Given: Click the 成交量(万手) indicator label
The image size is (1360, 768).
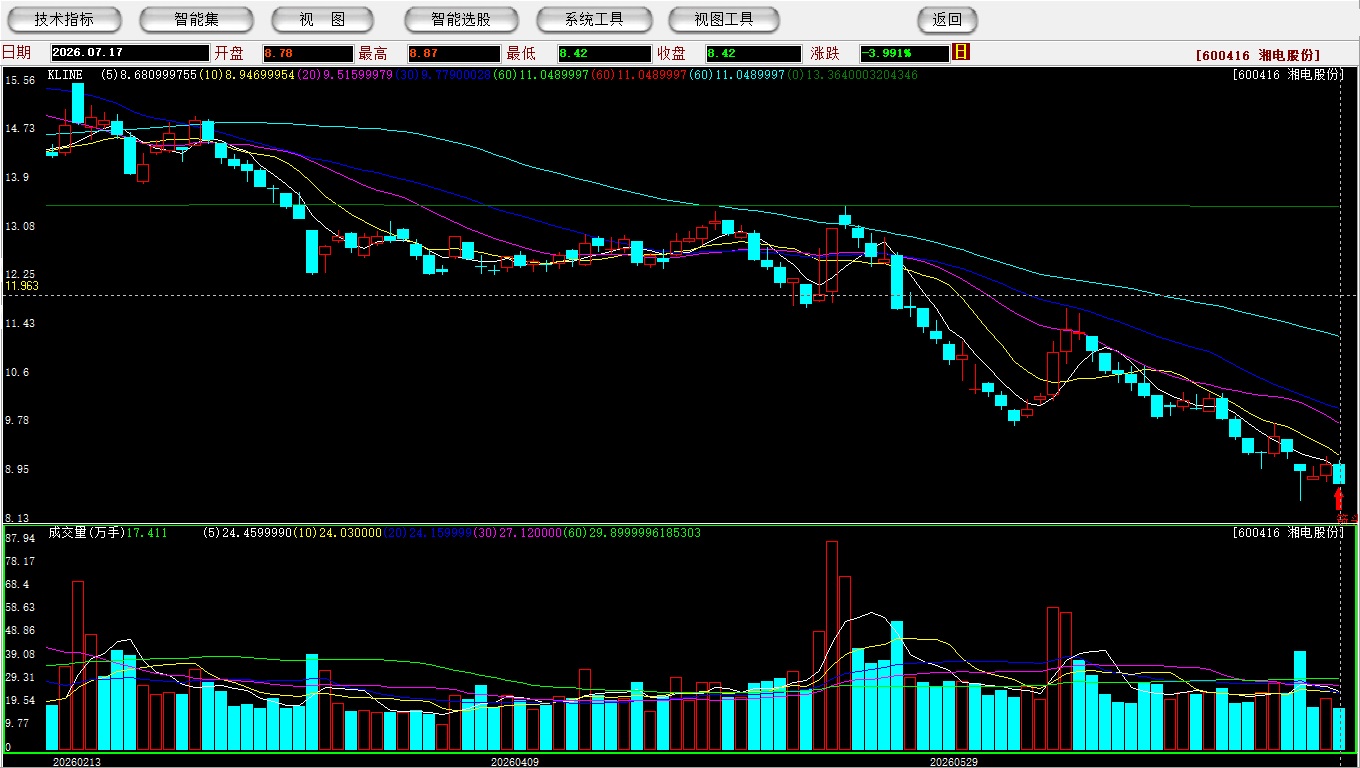Looking at the screenshot, I should [x=86, y=533].
